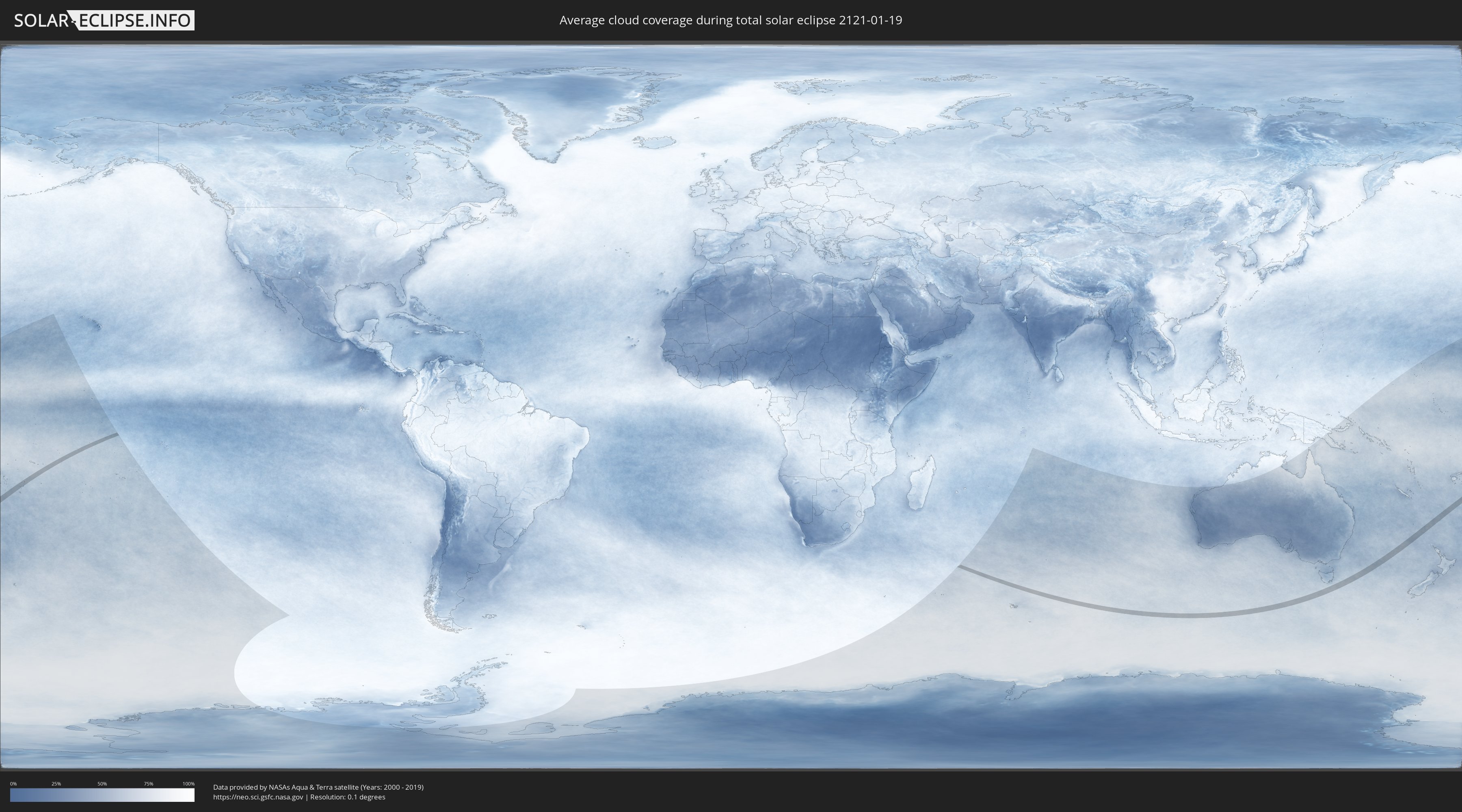Click the 75% legend label
The width and height of the screenshot is (1462, 812).
coord(148,784)
